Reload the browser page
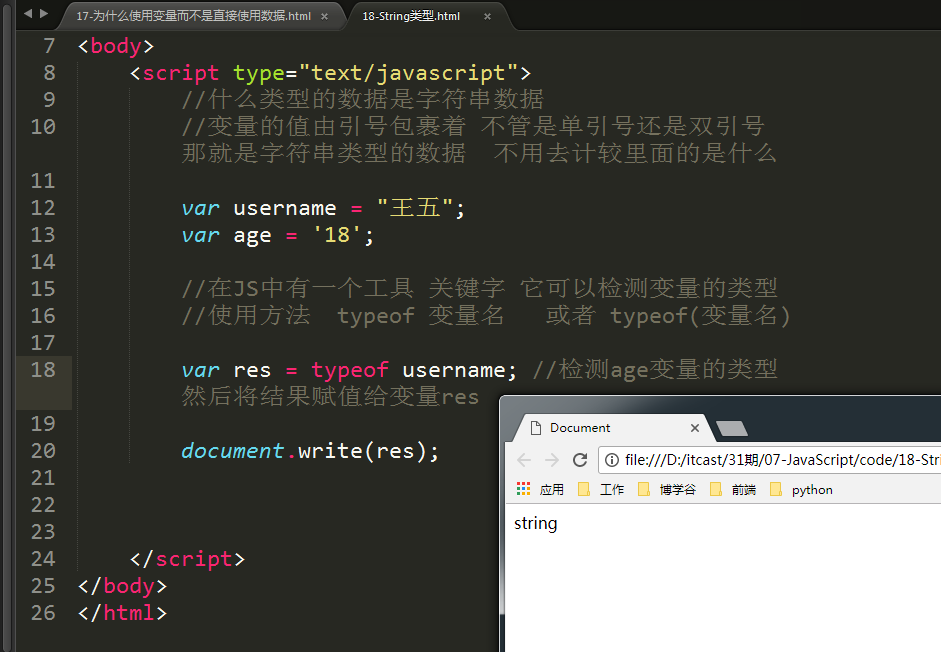 point(580,460)
